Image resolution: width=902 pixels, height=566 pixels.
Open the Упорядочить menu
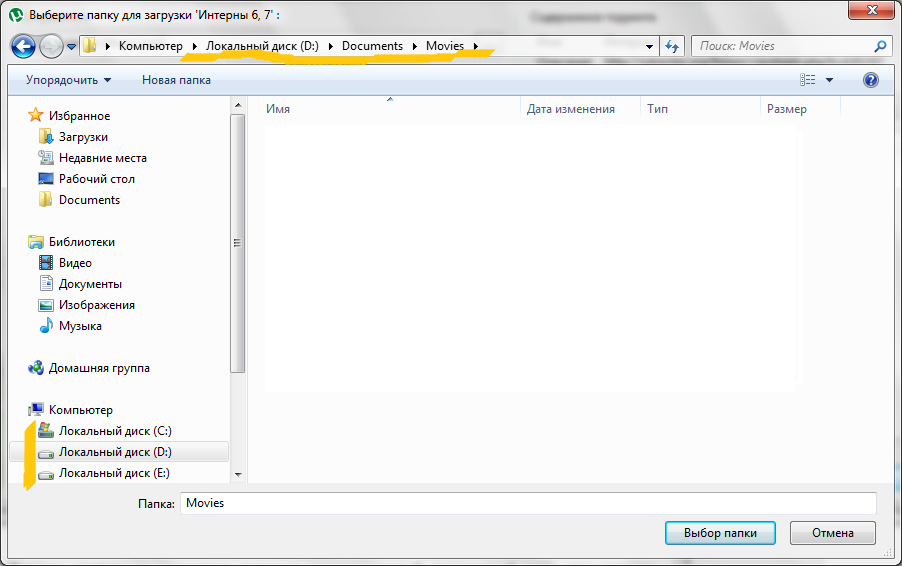pyautogui.click(x=68, y=80)
